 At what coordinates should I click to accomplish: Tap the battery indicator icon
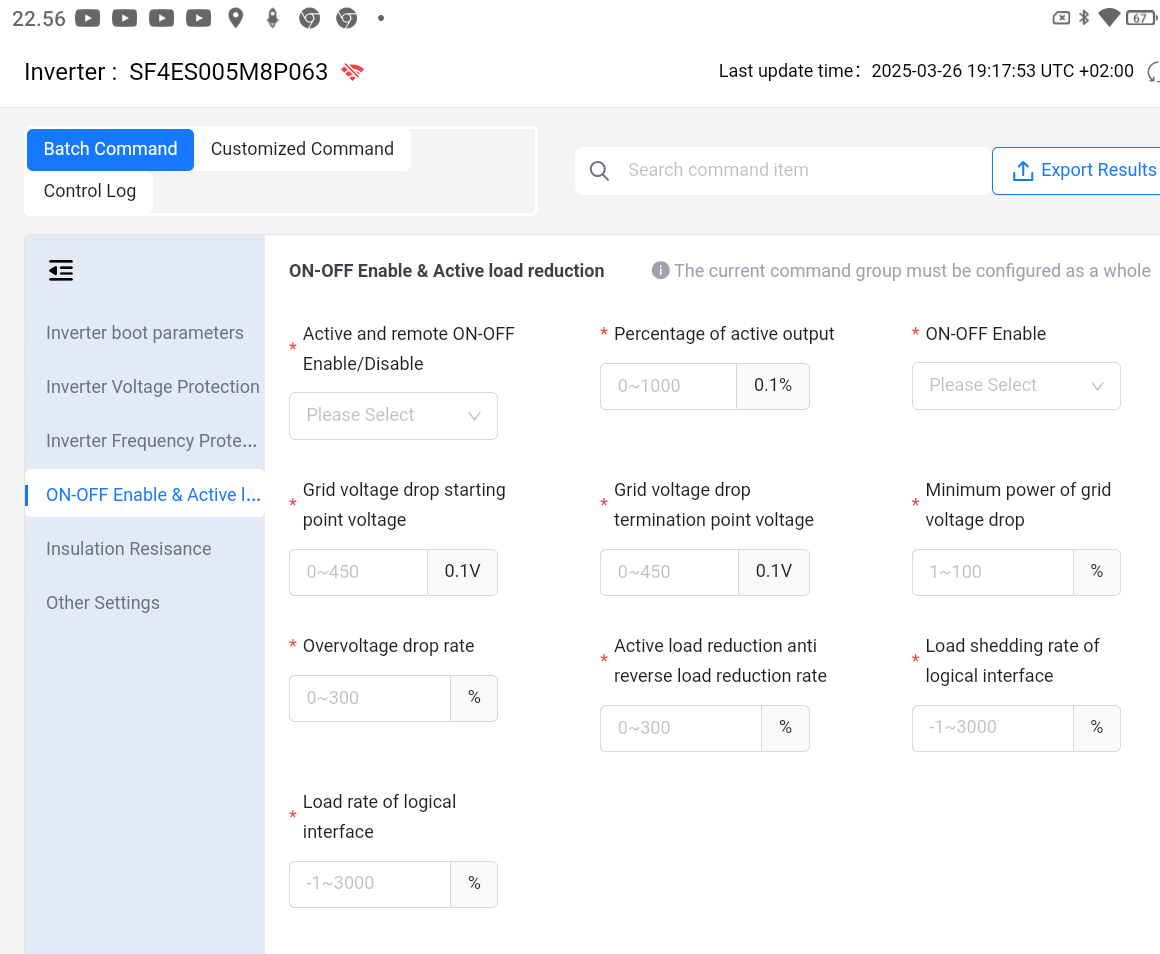(x=1139, y=18)
